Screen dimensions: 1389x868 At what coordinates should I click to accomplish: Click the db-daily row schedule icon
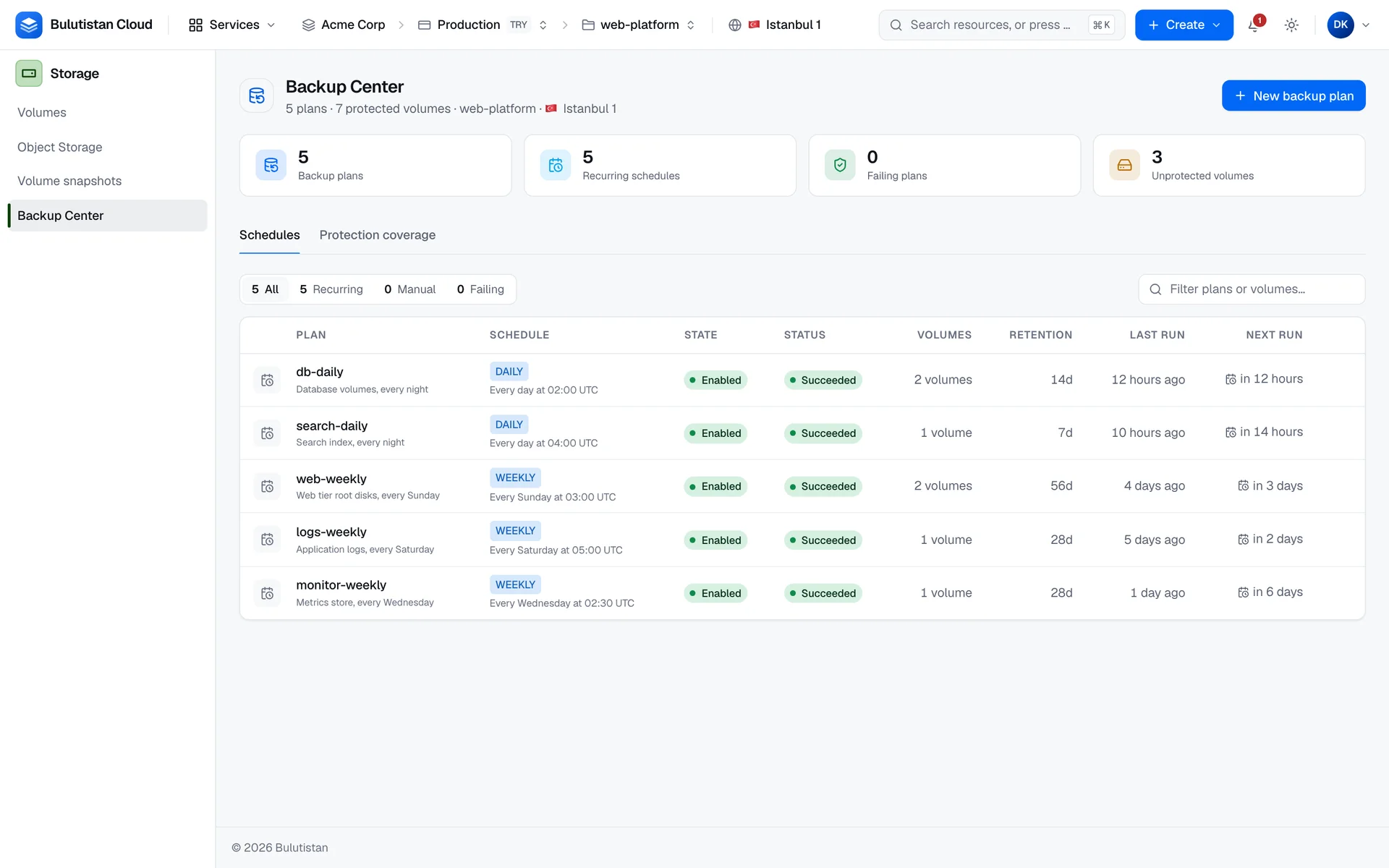coord(267,380)
